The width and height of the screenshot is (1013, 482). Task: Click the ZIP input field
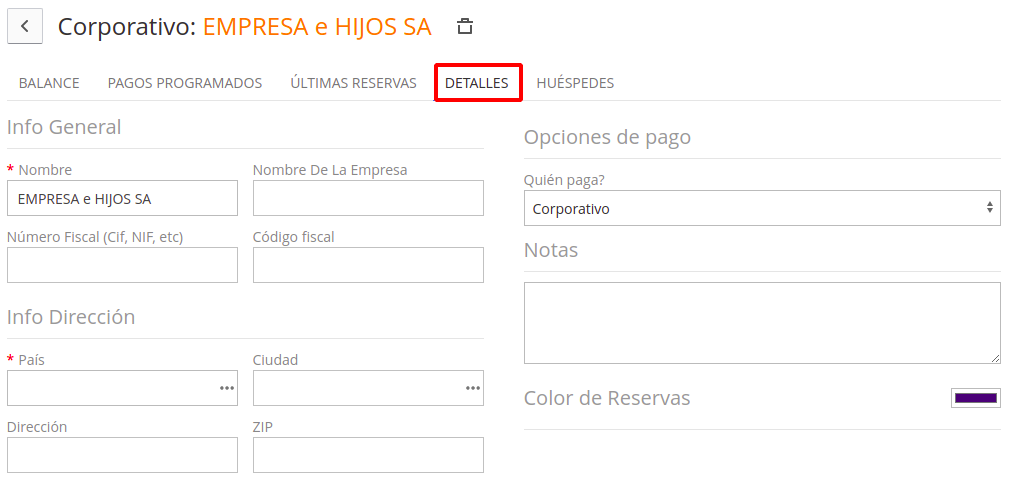click(x=368, y=455)
